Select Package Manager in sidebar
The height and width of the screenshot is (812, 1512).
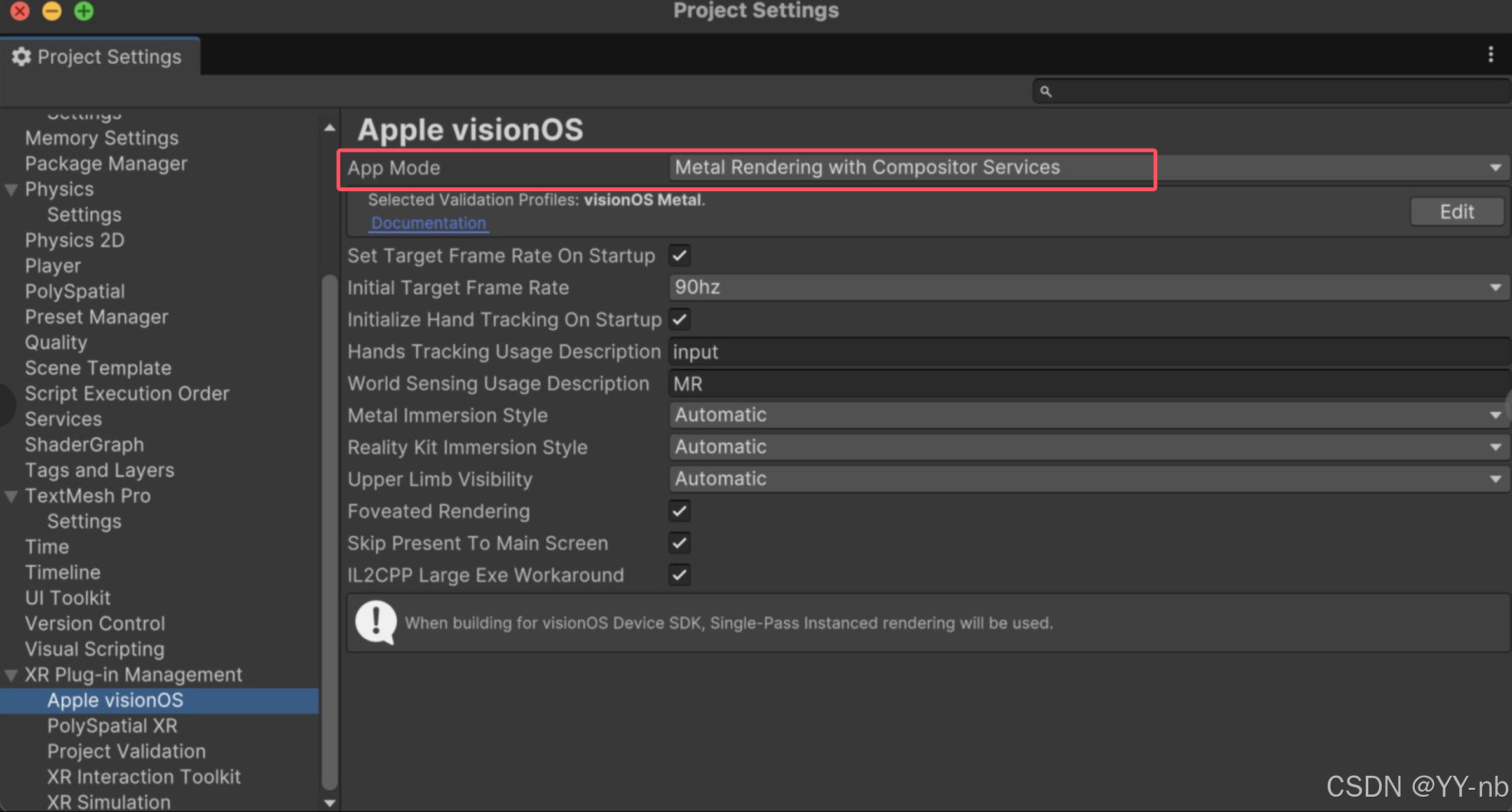tap(106, 163)
